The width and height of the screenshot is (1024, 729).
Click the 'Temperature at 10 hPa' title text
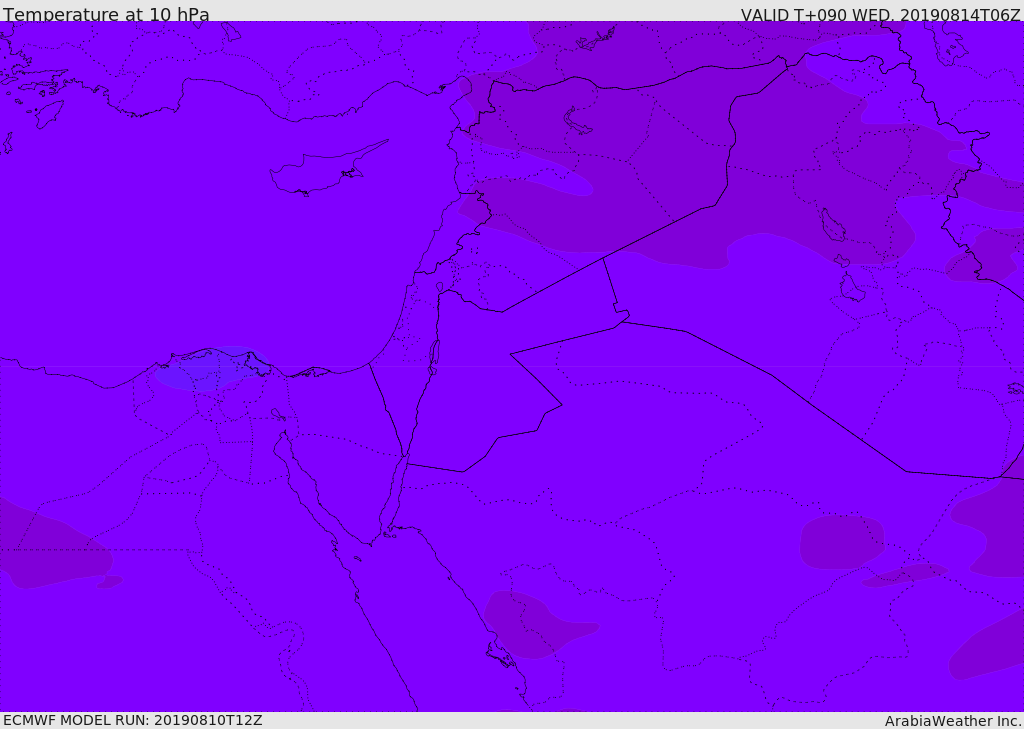coord(106,13)
